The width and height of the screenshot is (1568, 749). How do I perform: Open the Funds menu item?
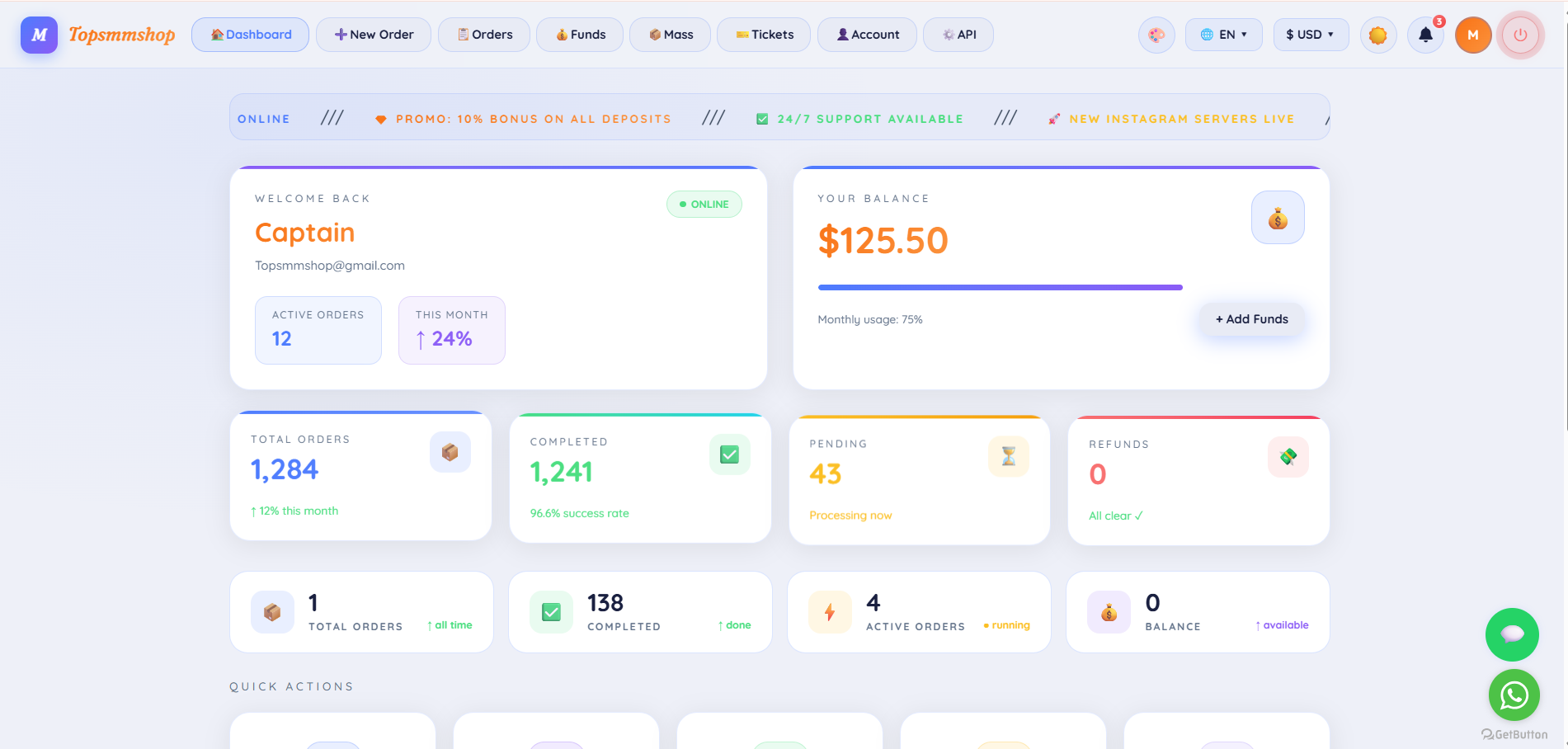(580, 35)
